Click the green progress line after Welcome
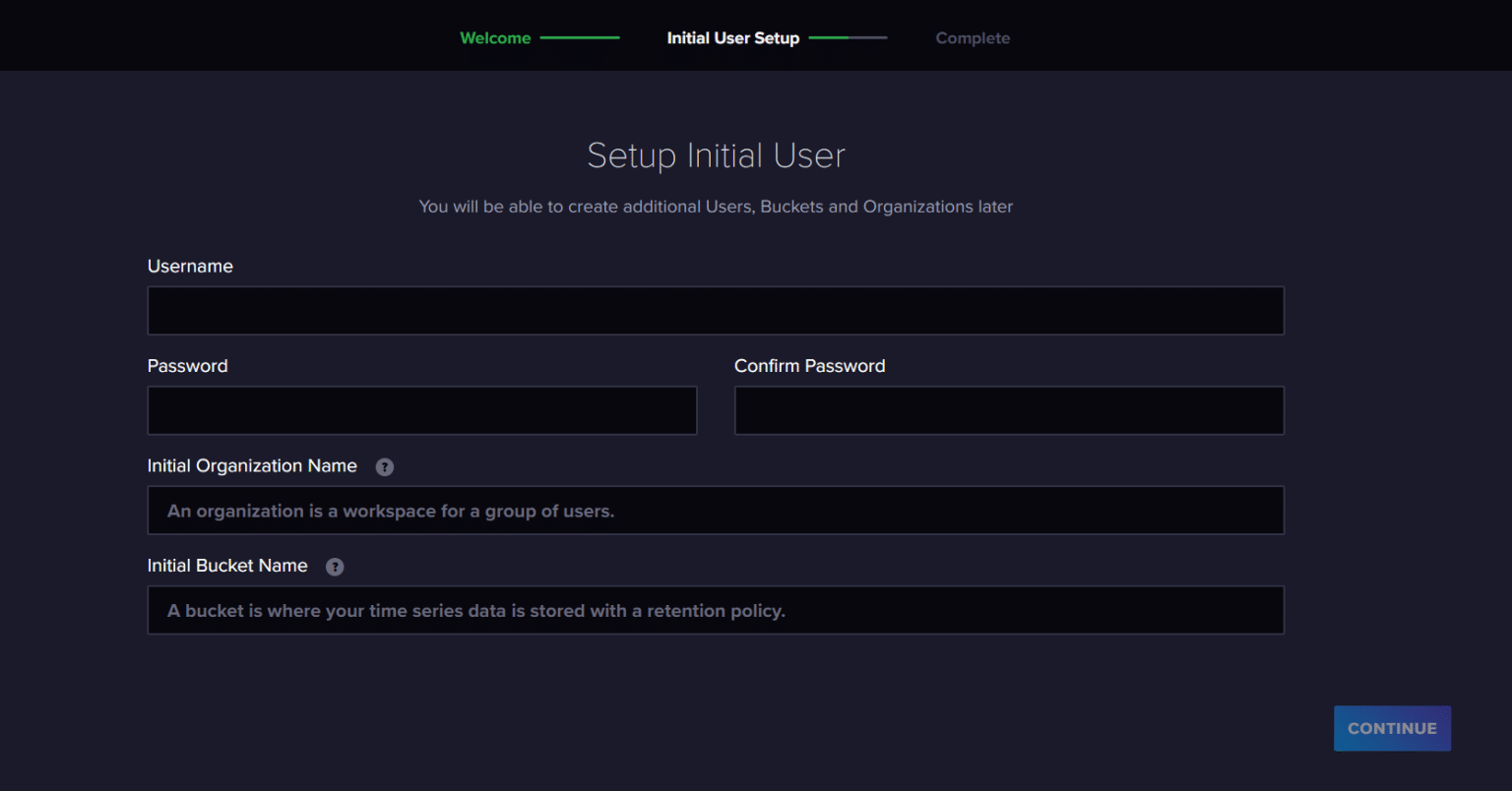Viewport: 1512px width, 791px height. (x=580, y=38)
